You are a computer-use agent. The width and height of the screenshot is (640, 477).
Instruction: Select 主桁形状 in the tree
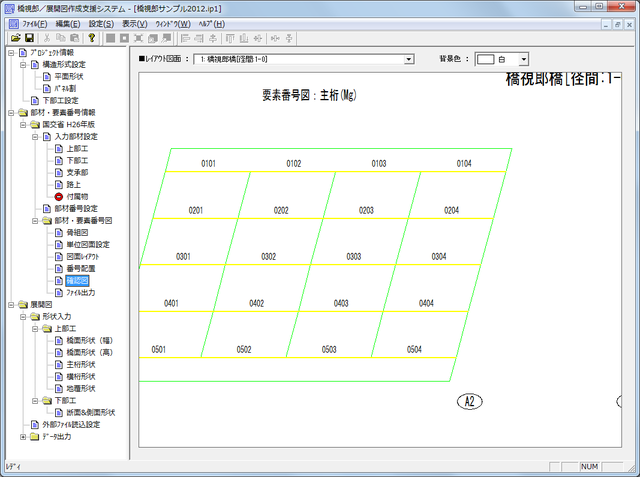[x=80, y=364]
